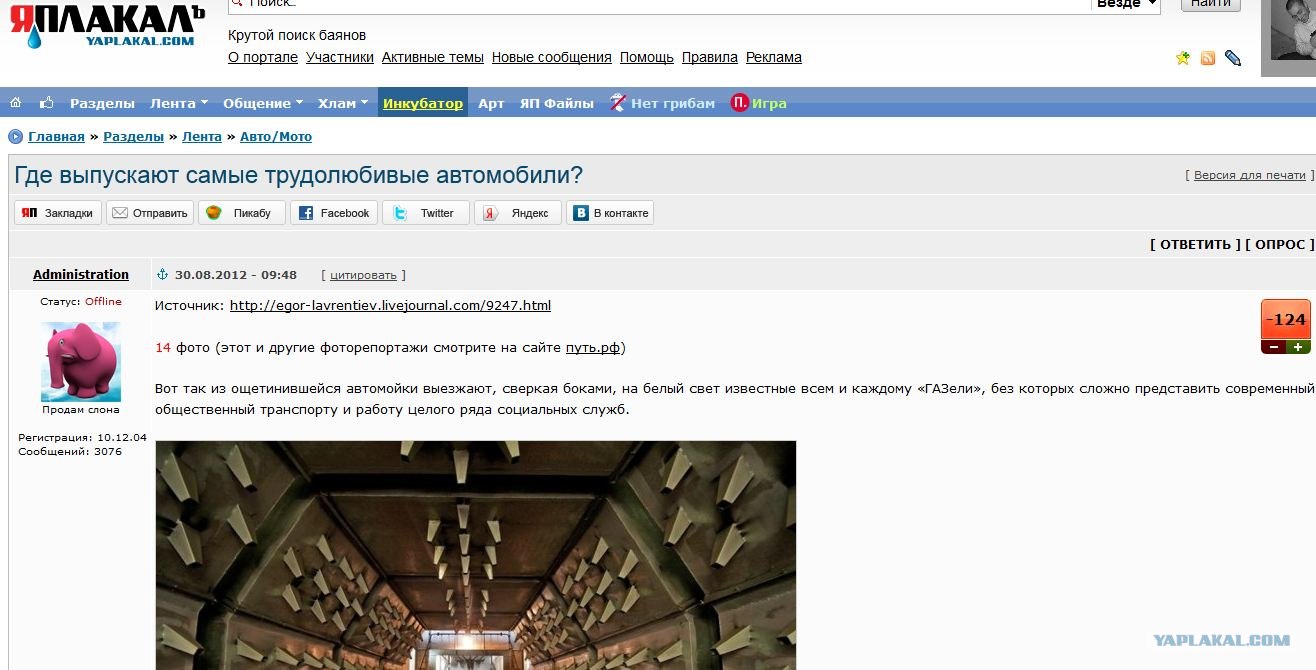Click the 'Продам слона' caption

click(x=81, y=409)
